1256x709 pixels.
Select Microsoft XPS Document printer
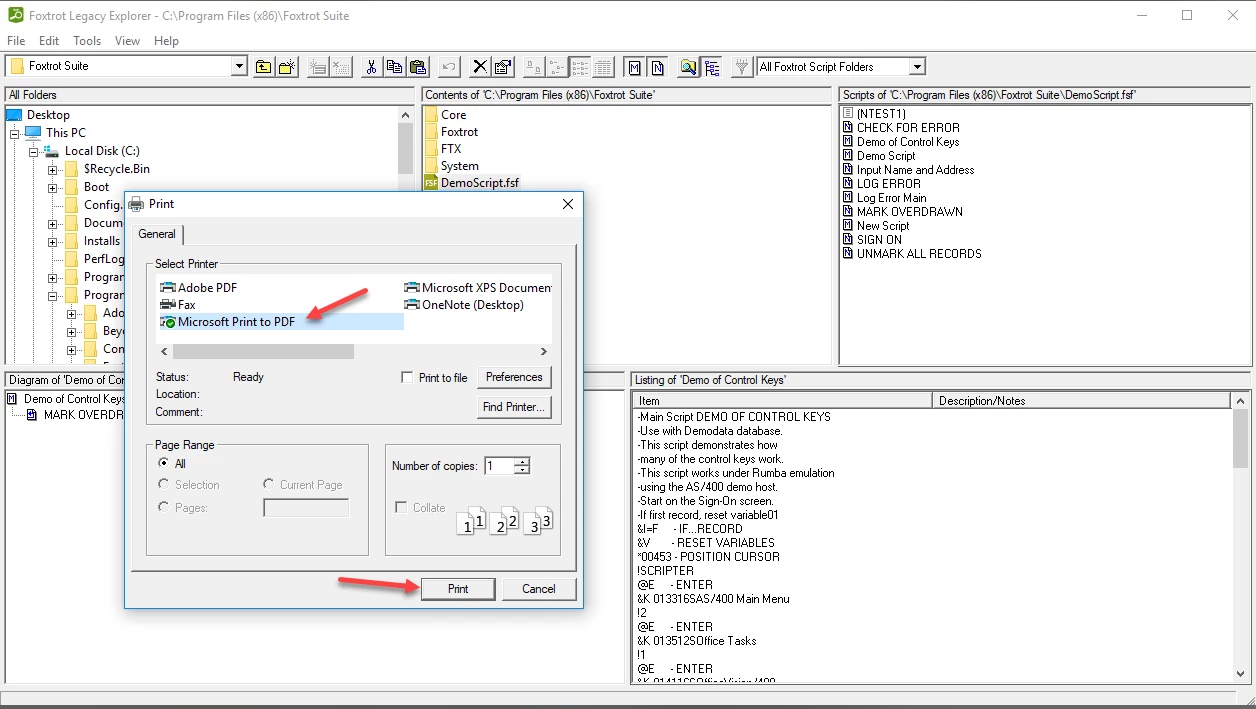(478, 288)
